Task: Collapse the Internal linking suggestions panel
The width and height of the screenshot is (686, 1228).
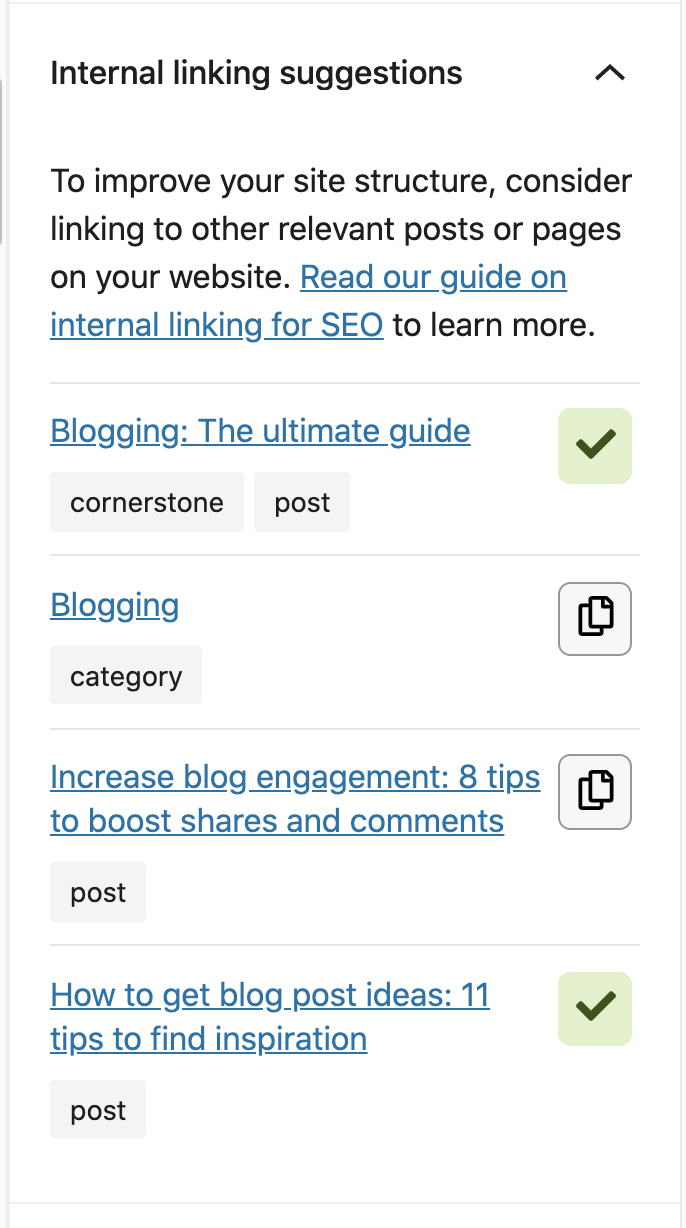Action: click(611, 73)
